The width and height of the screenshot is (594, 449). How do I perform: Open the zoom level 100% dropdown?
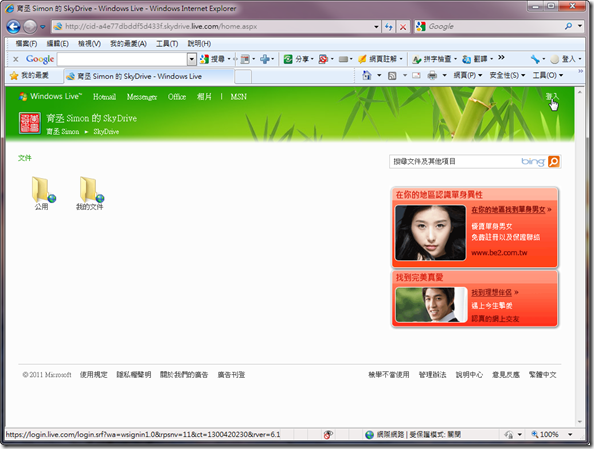click(x=570, y=435)
